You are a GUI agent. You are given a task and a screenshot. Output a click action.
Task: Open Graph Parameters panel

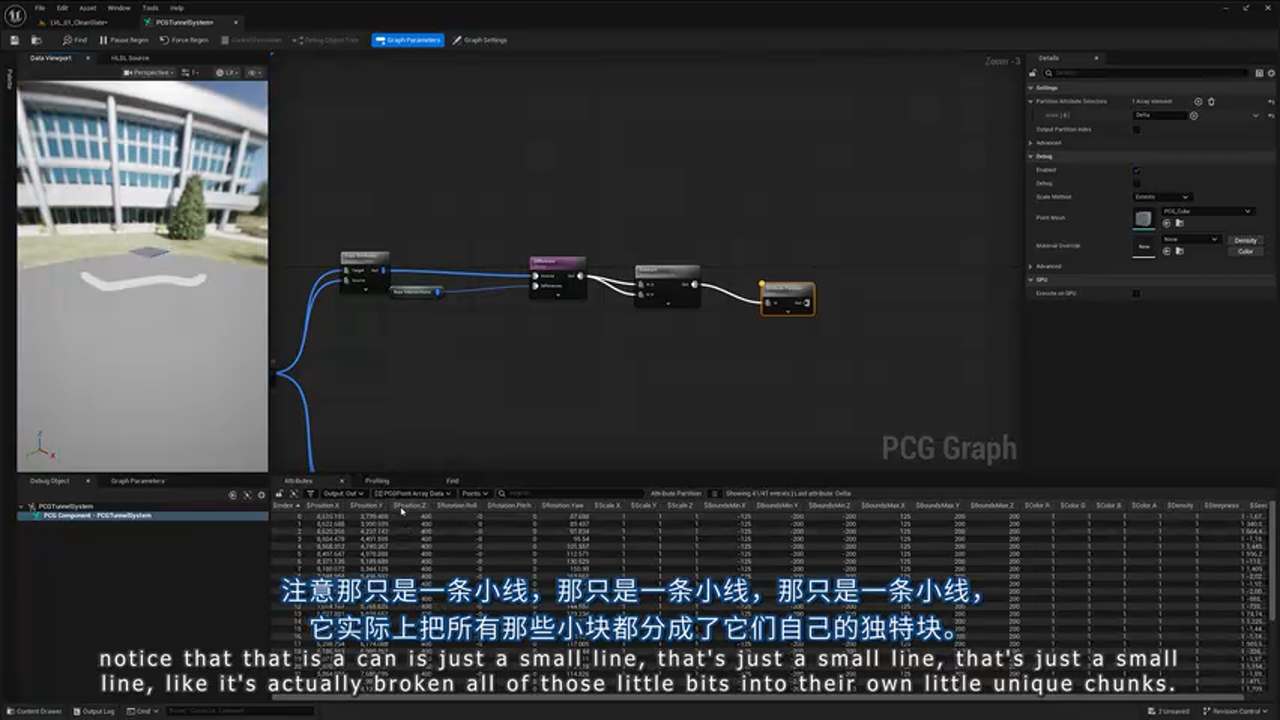(x=409, y=40)
